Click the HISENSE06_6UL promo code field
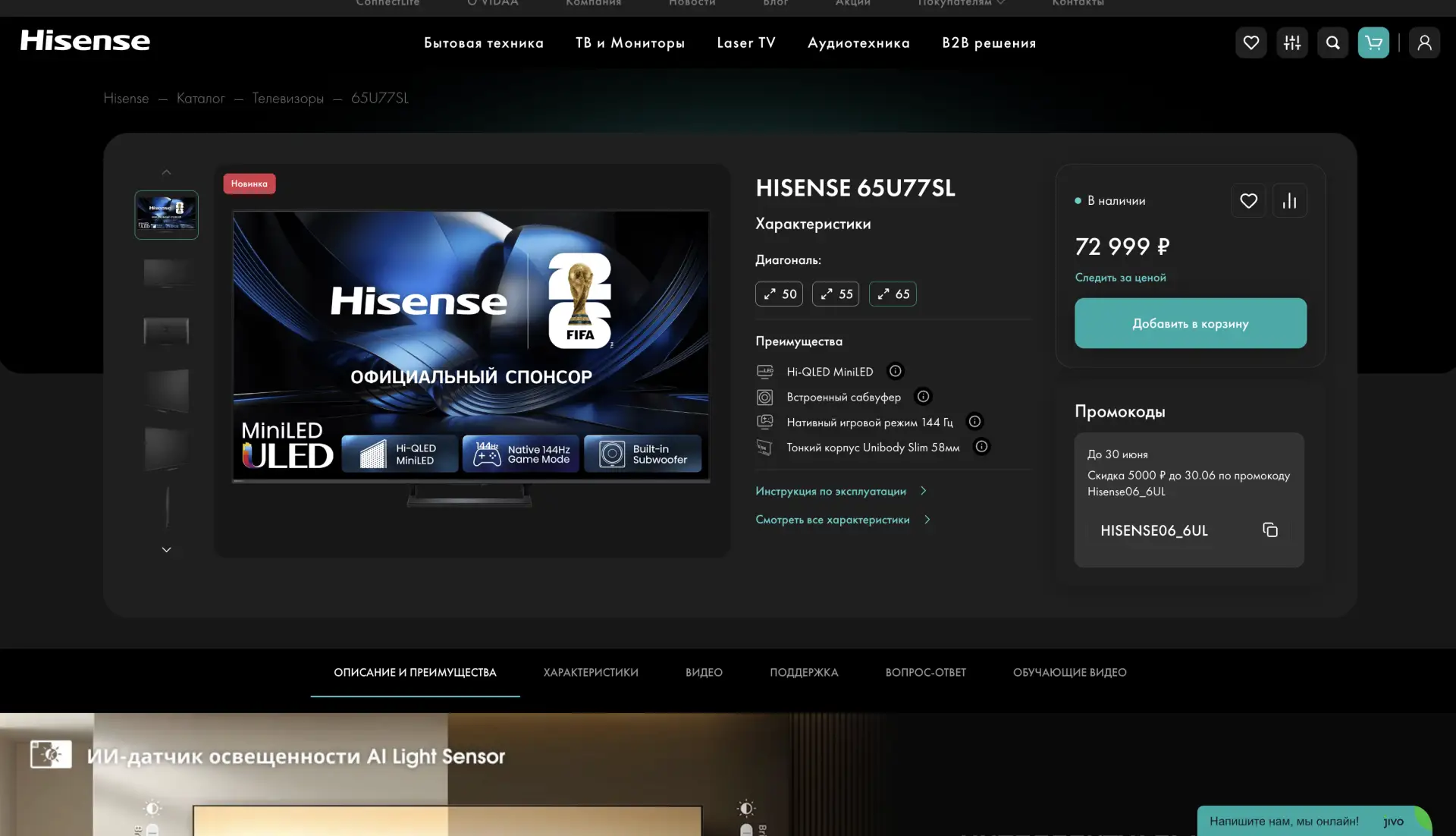 click(x=1189, y=530)
